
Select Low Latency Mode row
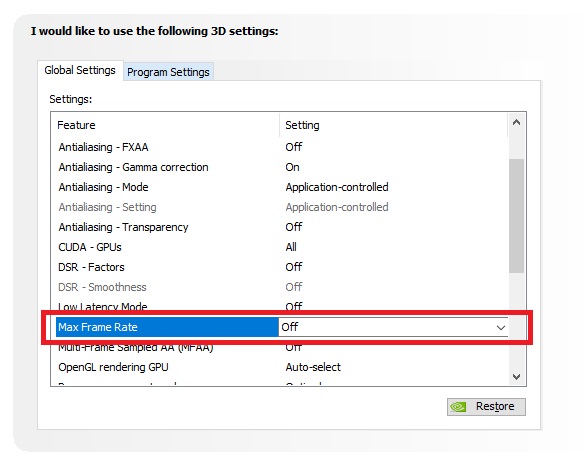point(282,307)
